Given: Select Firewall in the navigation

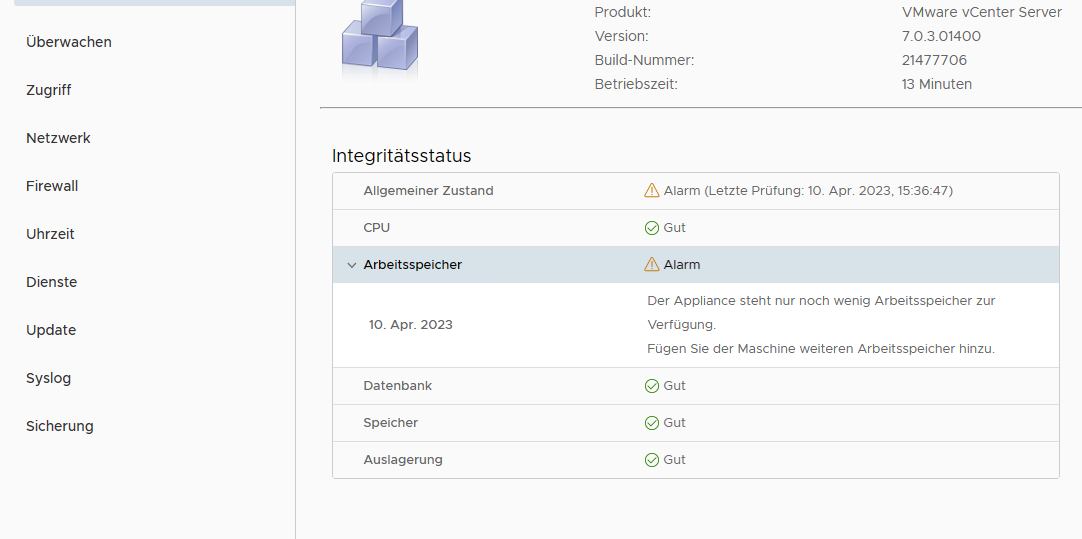Looking at the screenshot, I should (52, 186).
